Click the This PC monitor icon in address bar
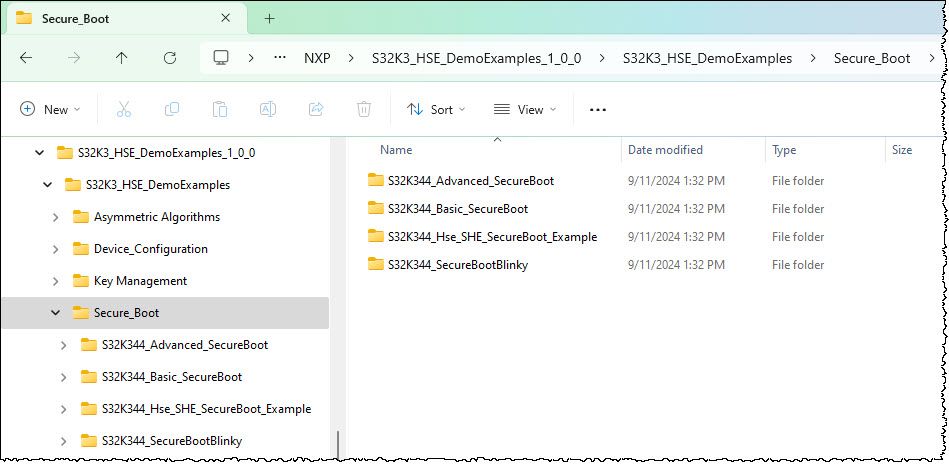949x465 pixels. pyautogui.click(x=221, y=58)
